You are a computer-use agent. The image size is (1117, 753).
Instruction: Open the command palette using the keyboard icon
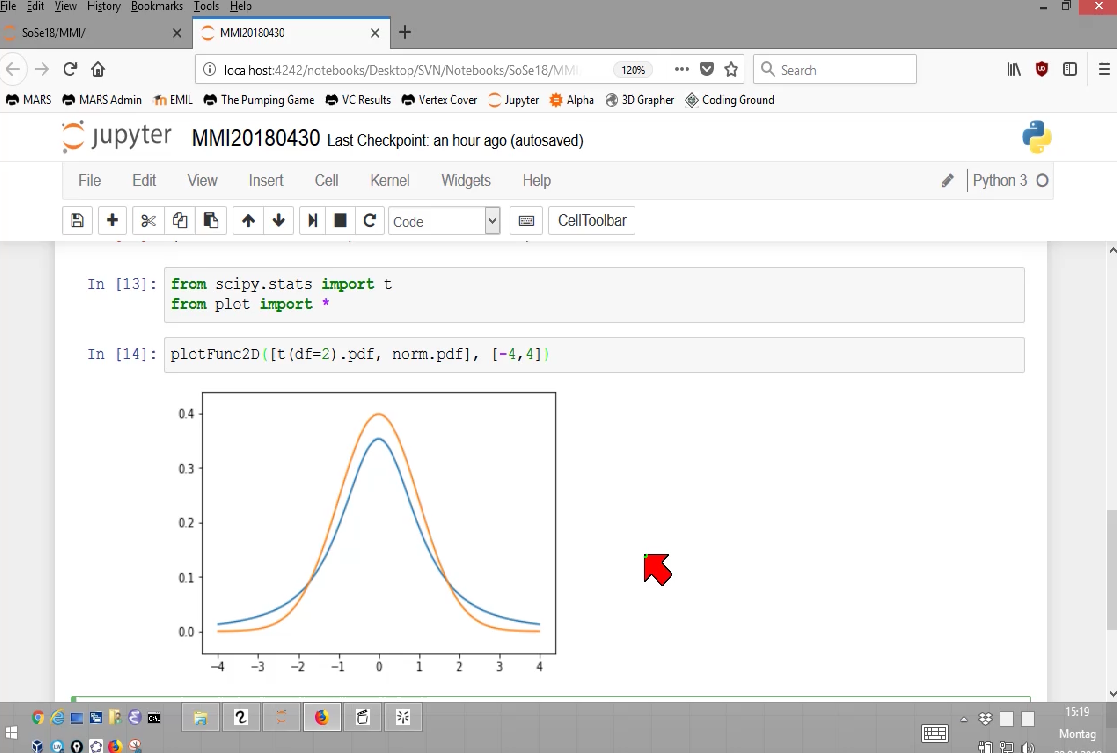[526, 221]
